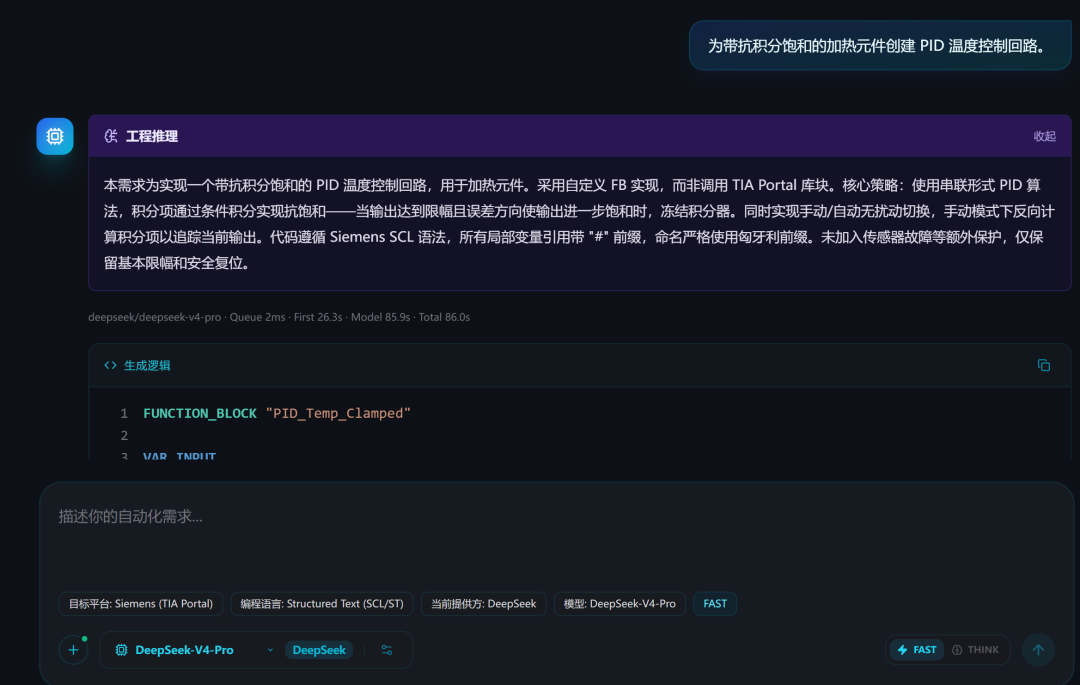Click the blue chip assistant avatar icon
Viewport: 1080px width, 685px height.
point(55,136)
